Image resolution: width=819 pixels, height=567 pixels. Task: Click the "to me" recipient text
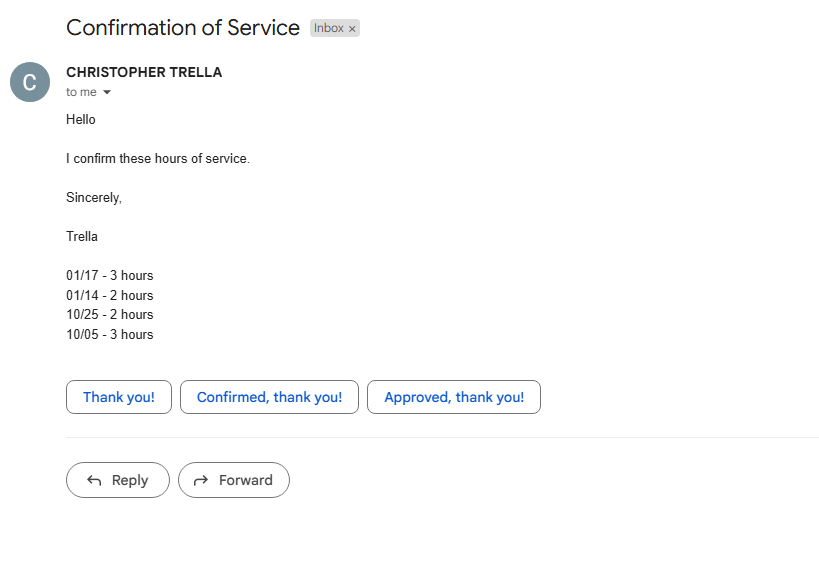click(x=81, y=92)
